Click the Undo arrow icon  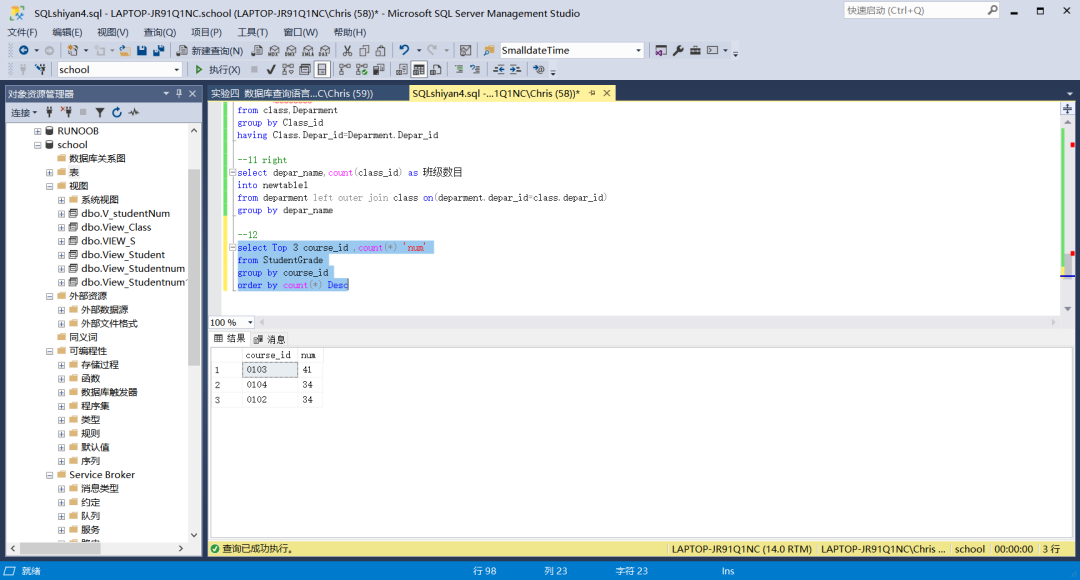coord(404,50)
